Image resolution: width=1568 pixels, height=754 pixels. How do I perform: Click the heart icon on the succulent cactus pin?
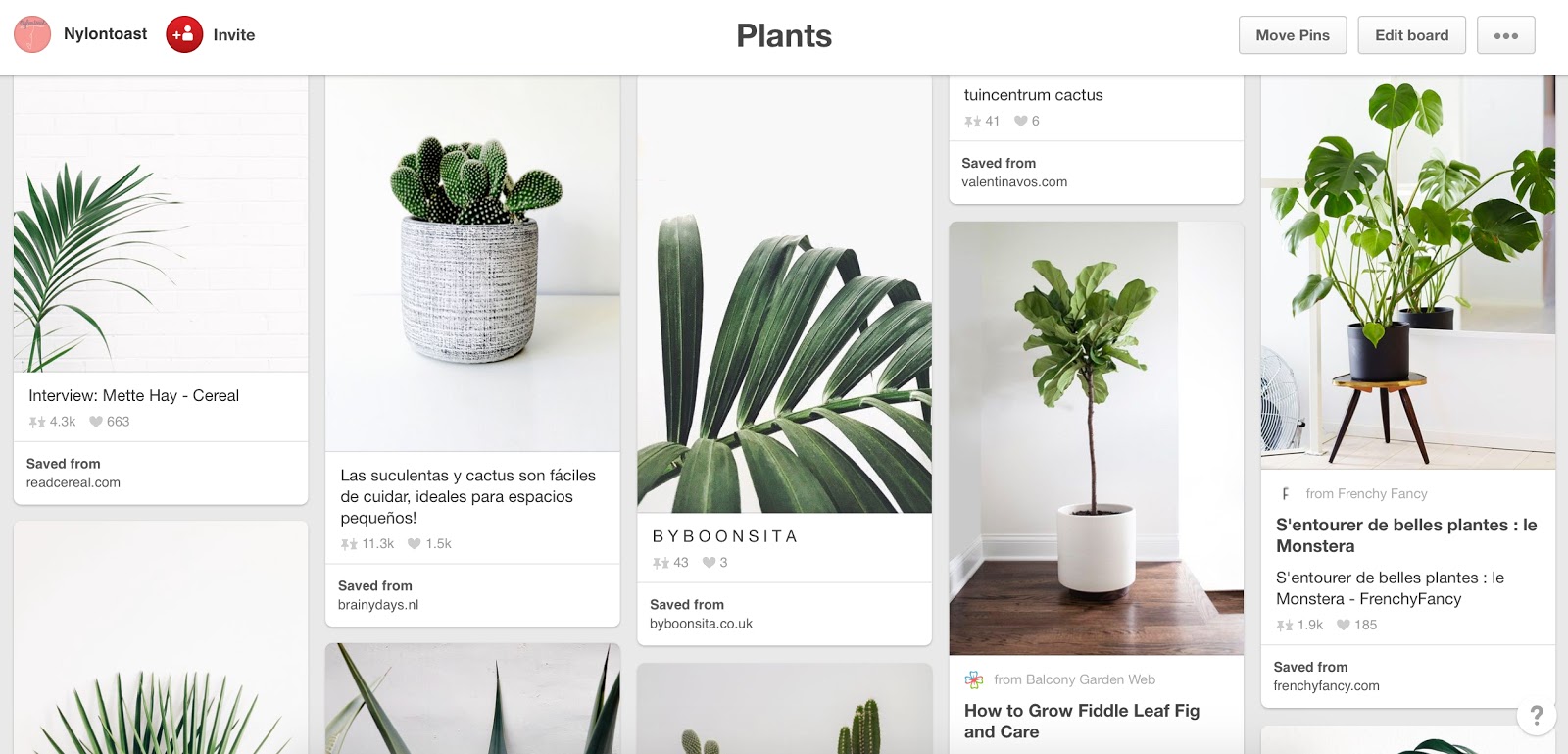pyautogui.click(x=414, y=544)
